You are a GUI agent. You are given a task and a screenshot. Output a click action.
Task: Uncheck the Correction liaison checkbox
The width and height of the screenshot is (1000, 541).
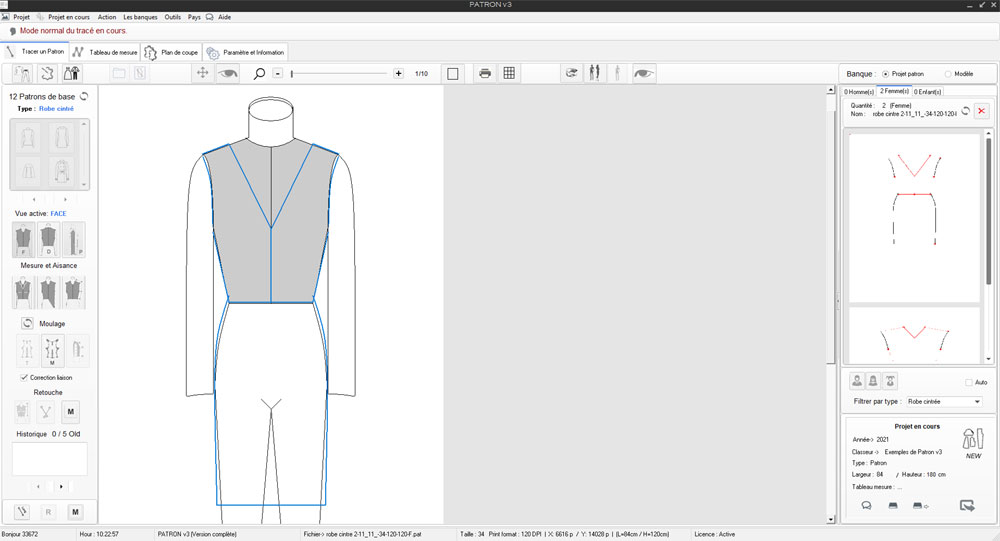pos(24,377)
